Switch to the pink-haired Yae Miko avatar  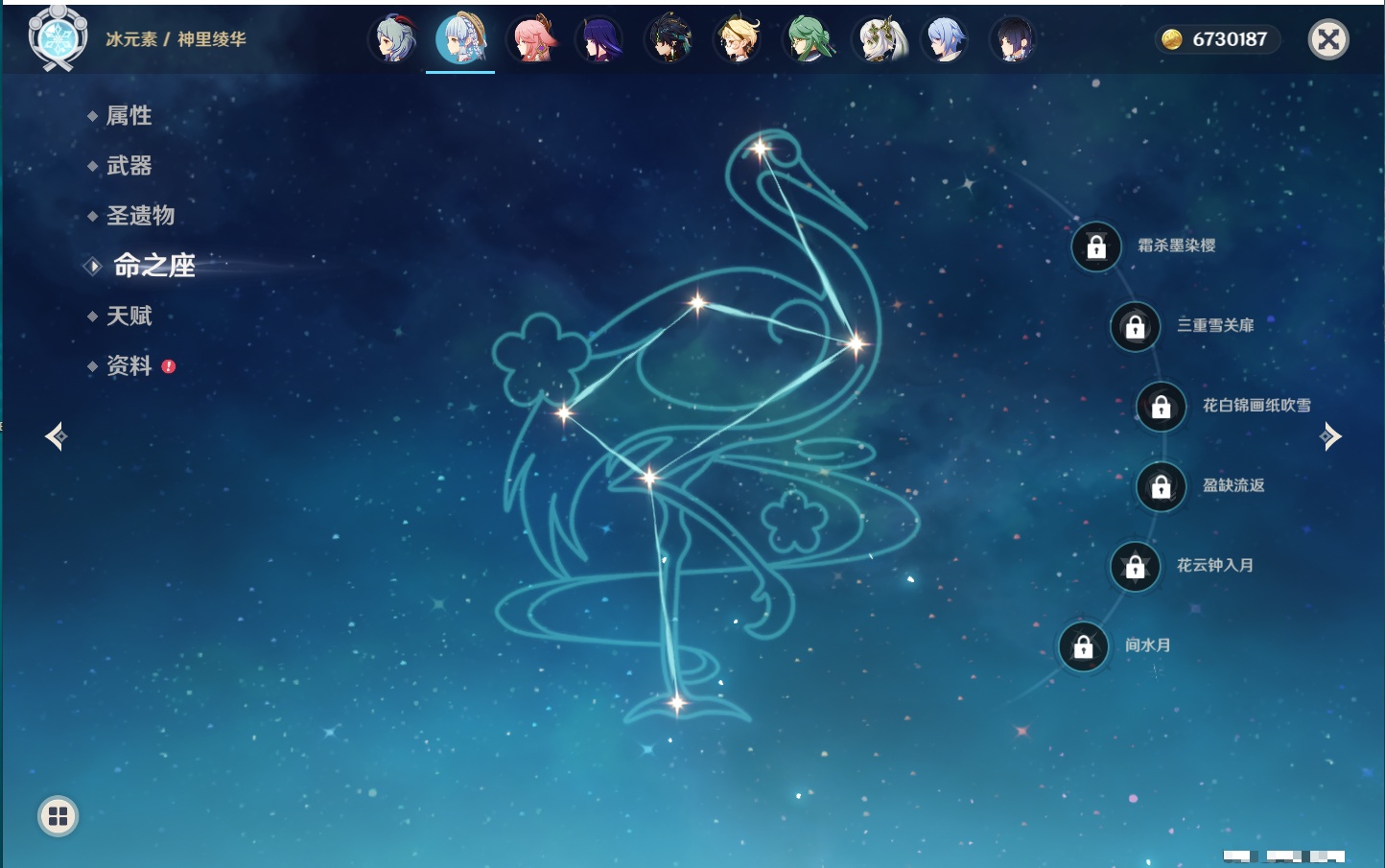click(531, 39)
